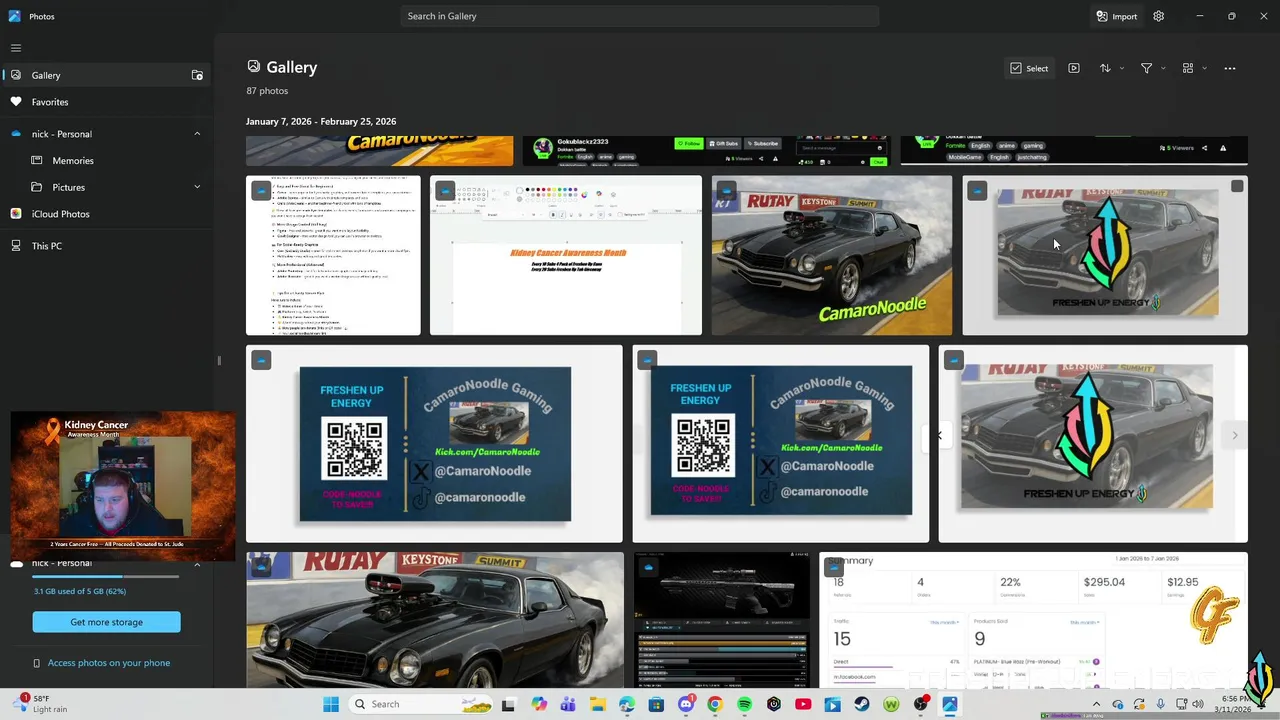
Task: Toggle the Select mode button
Action: (1029, 68)
